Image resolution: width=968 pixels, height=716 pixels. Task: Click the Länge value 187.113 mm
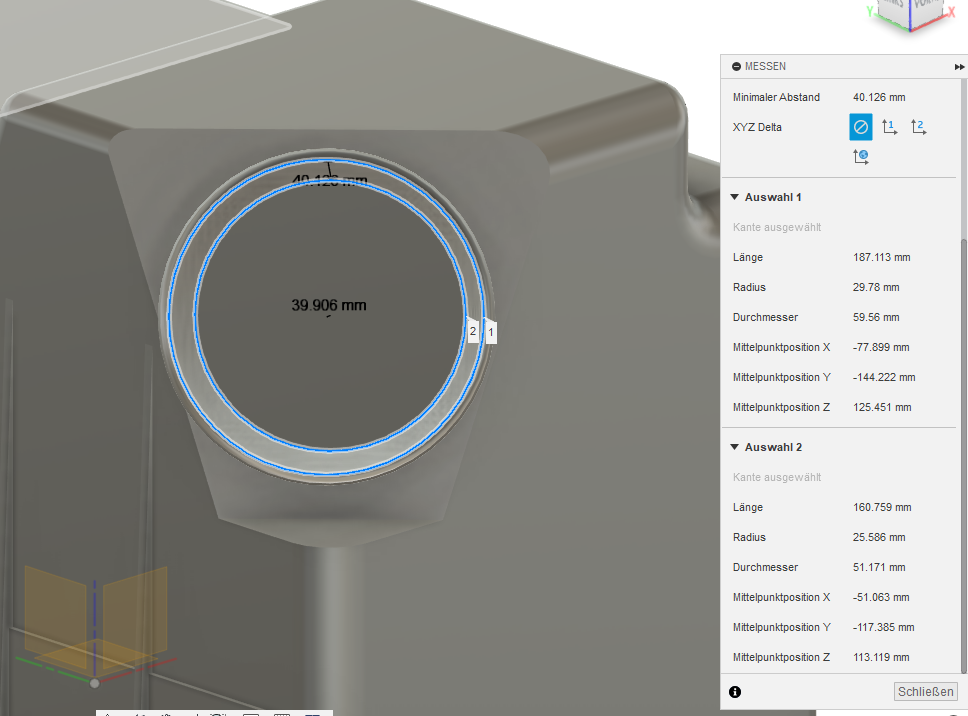click(882, 257)
